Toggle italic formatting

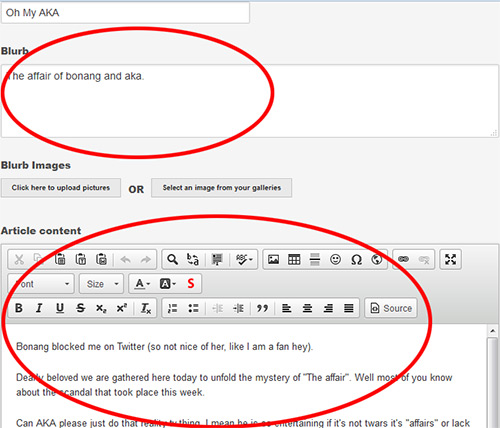[39, 308]
